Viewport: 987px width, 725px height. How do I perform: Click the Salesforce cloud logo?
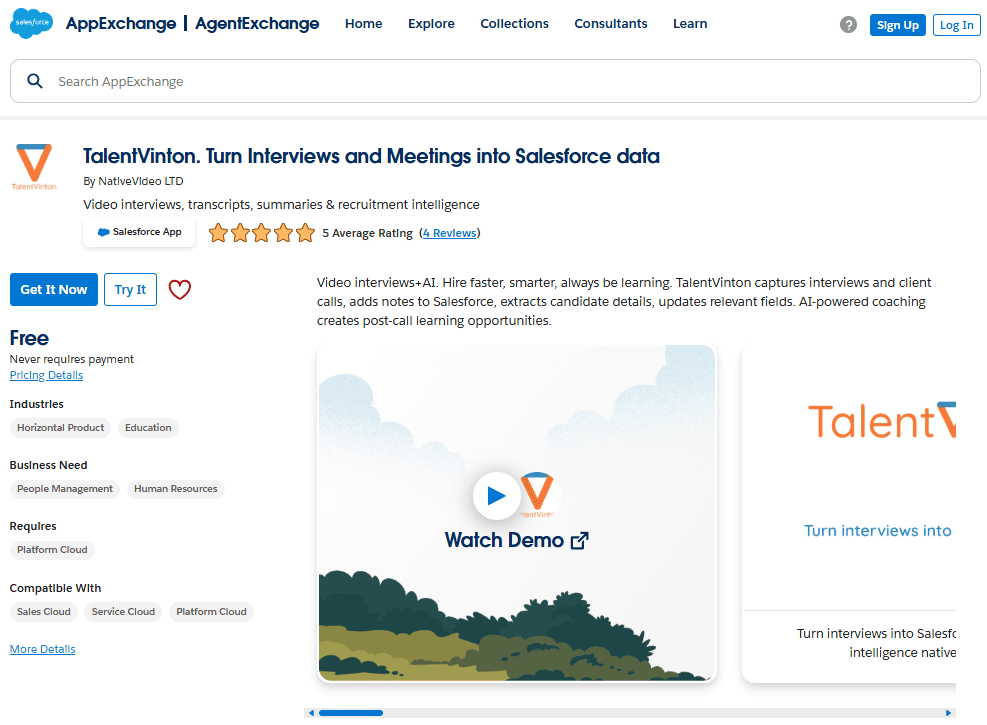pos(31,23)
